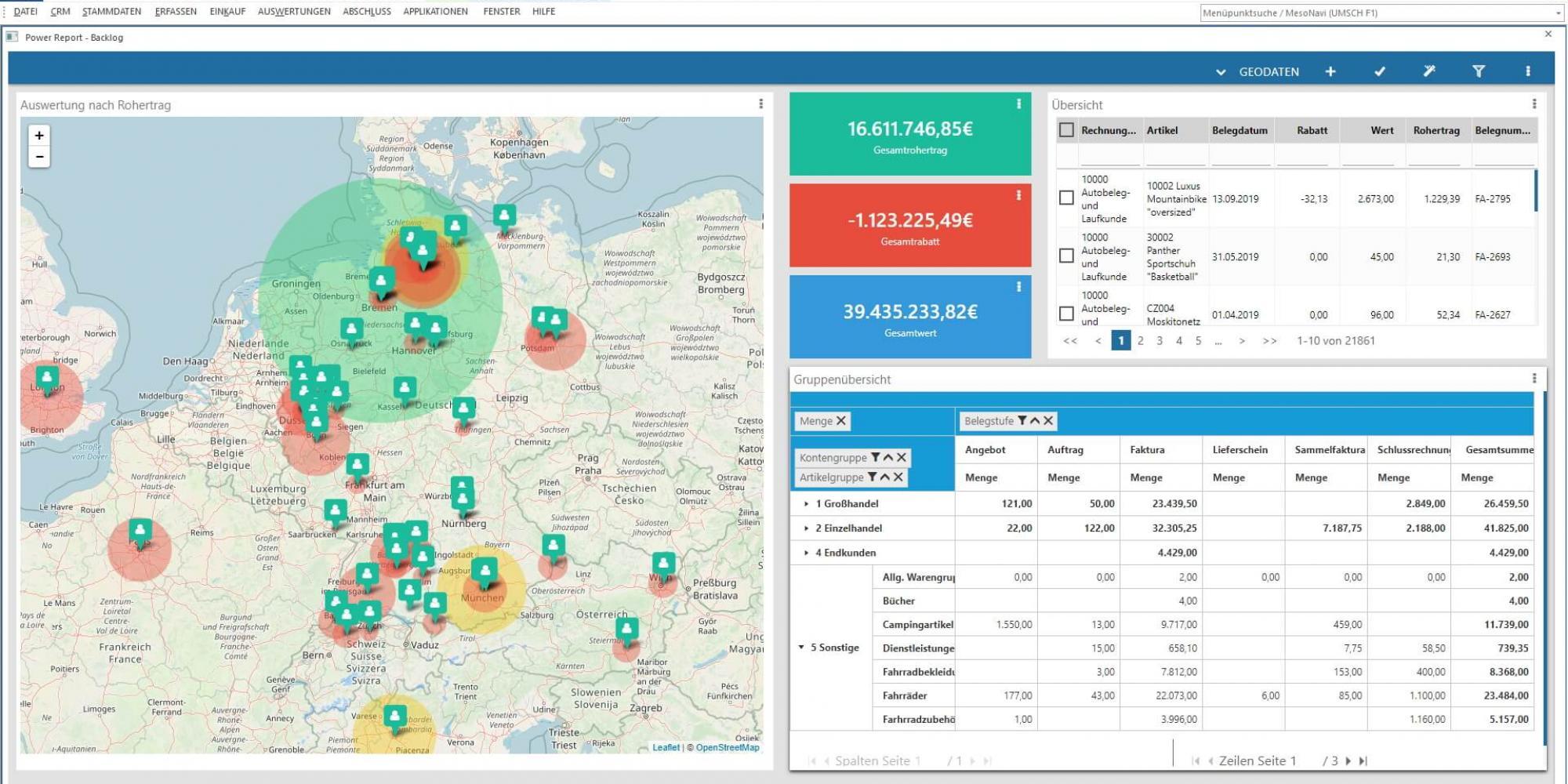Viewport: 1568px width, 784px height.
Task: Go to page 5 in Übersicht
Action: [x=1198, y=340]
